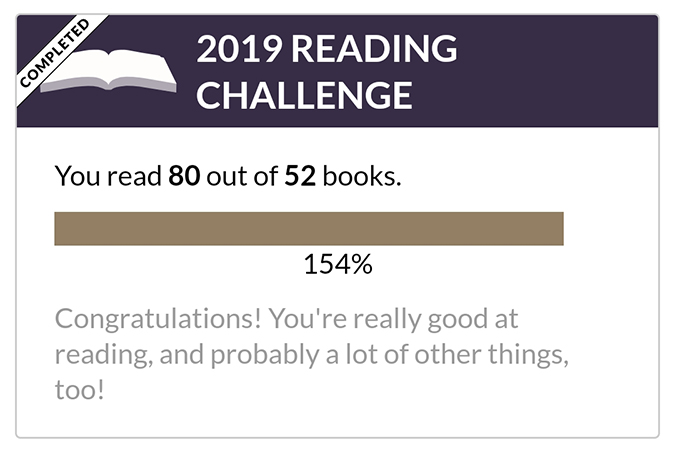This screenshot has height=465, width=675.
Task: Click the word "too!"
Action: [x=79, y=390]
